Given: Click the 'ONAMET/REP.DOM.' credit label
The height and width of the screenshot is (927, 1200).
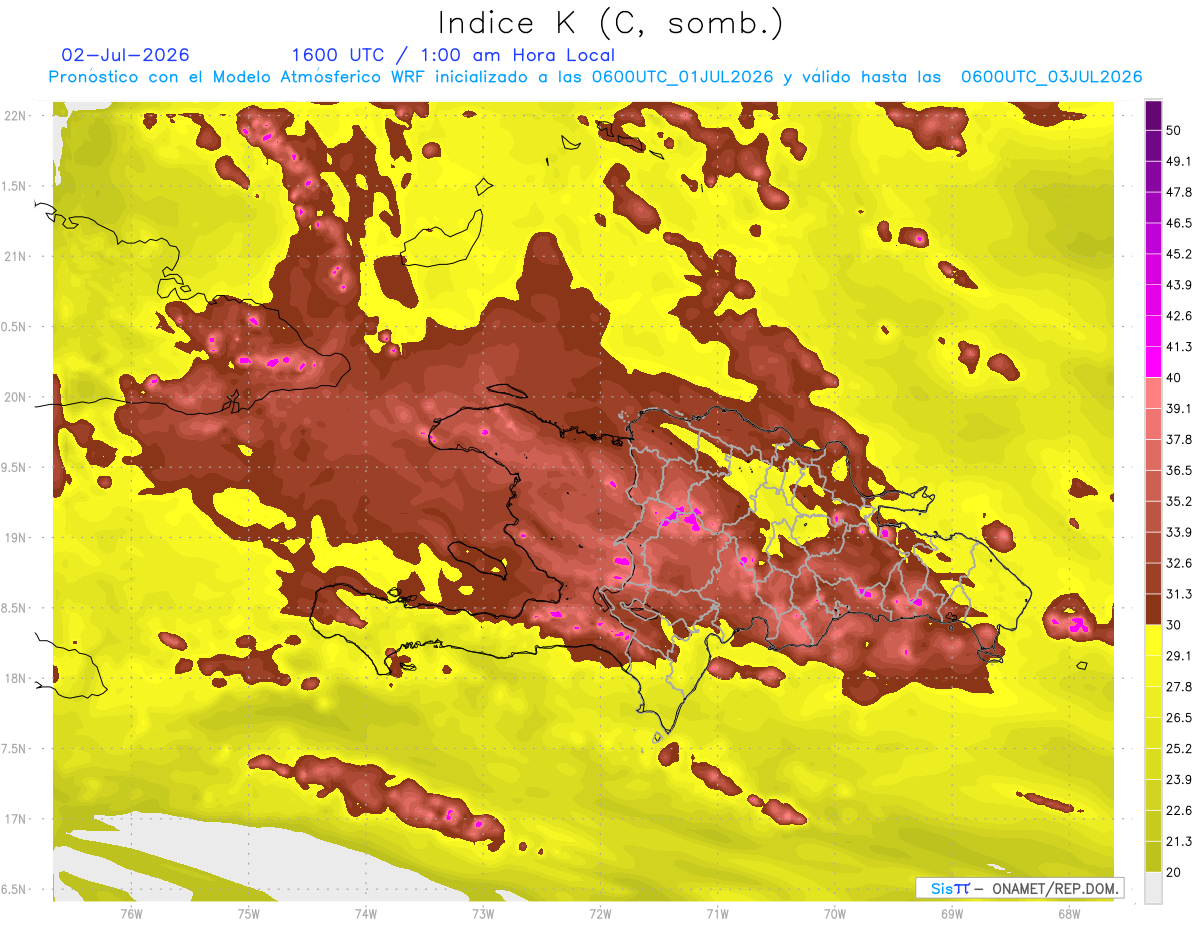Looking at the screenshot, I should tap(1054, 888).
